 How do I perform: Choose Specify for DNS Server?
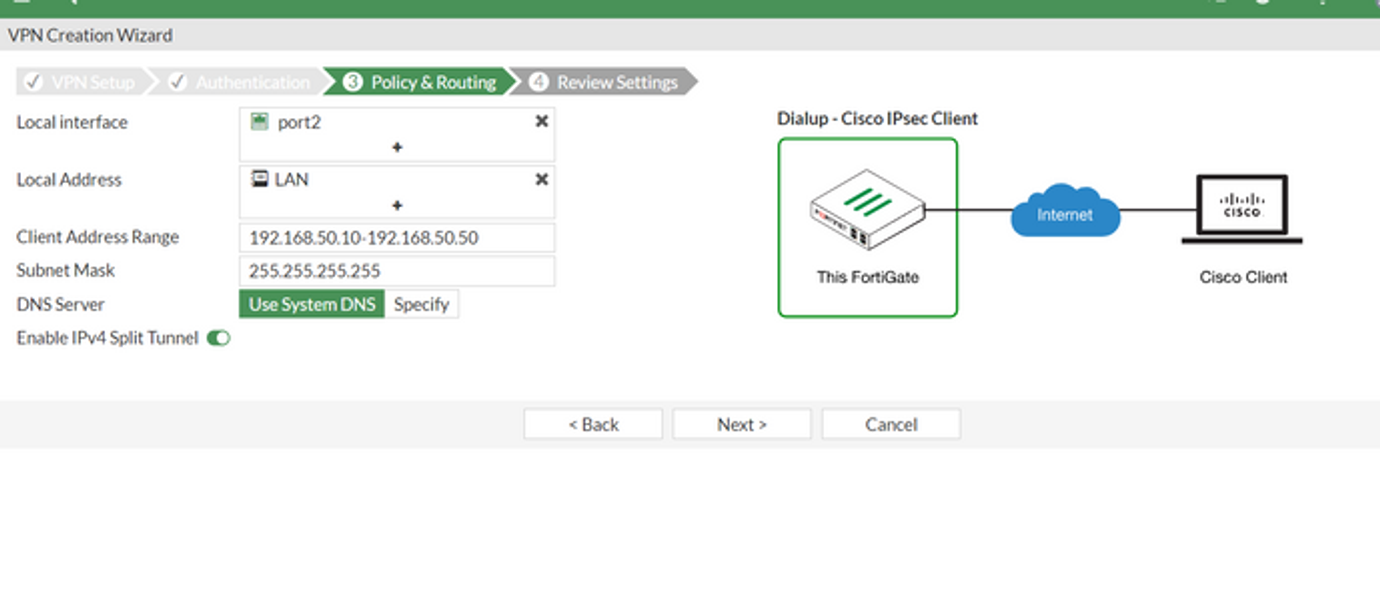click(x=421, y=304)
